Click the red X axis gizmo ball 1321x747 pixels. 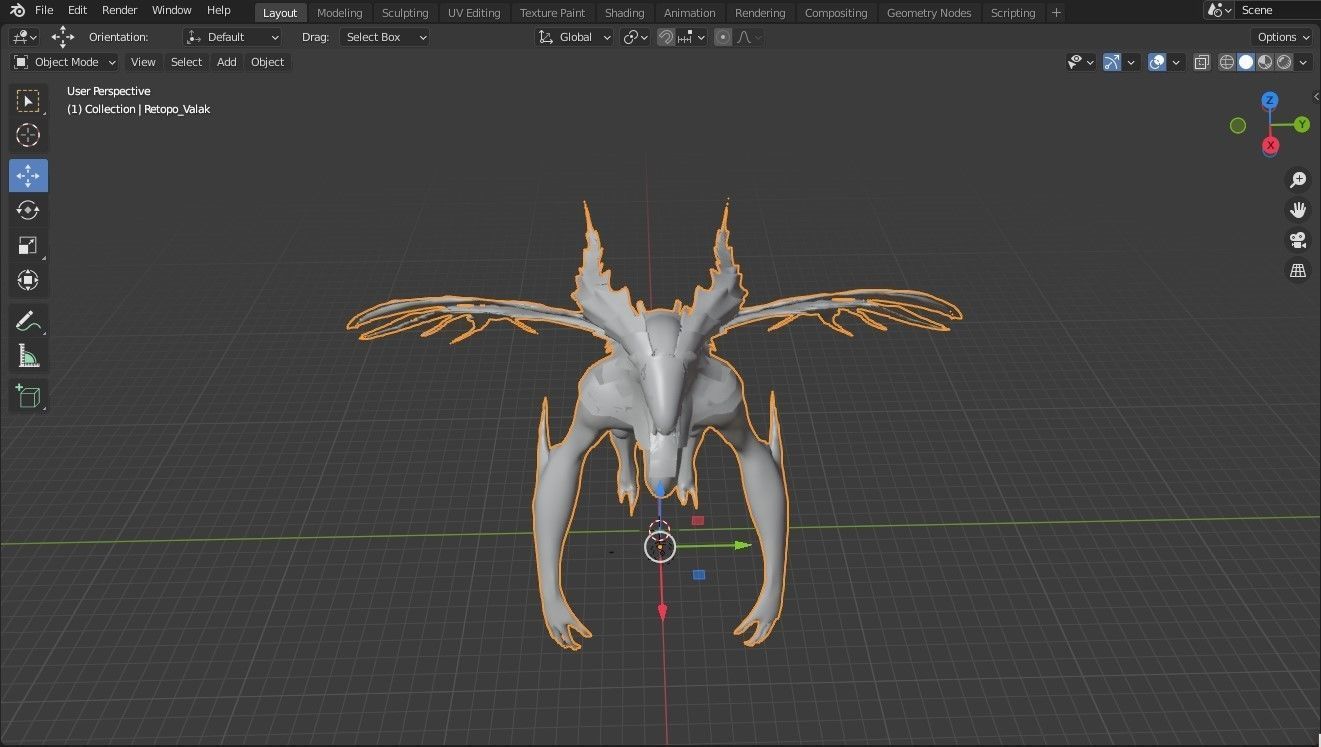[1271, 146]
